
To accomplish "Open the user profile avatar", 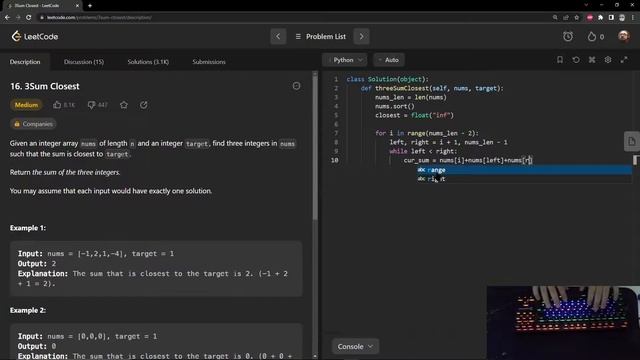I will pos(623,36).
